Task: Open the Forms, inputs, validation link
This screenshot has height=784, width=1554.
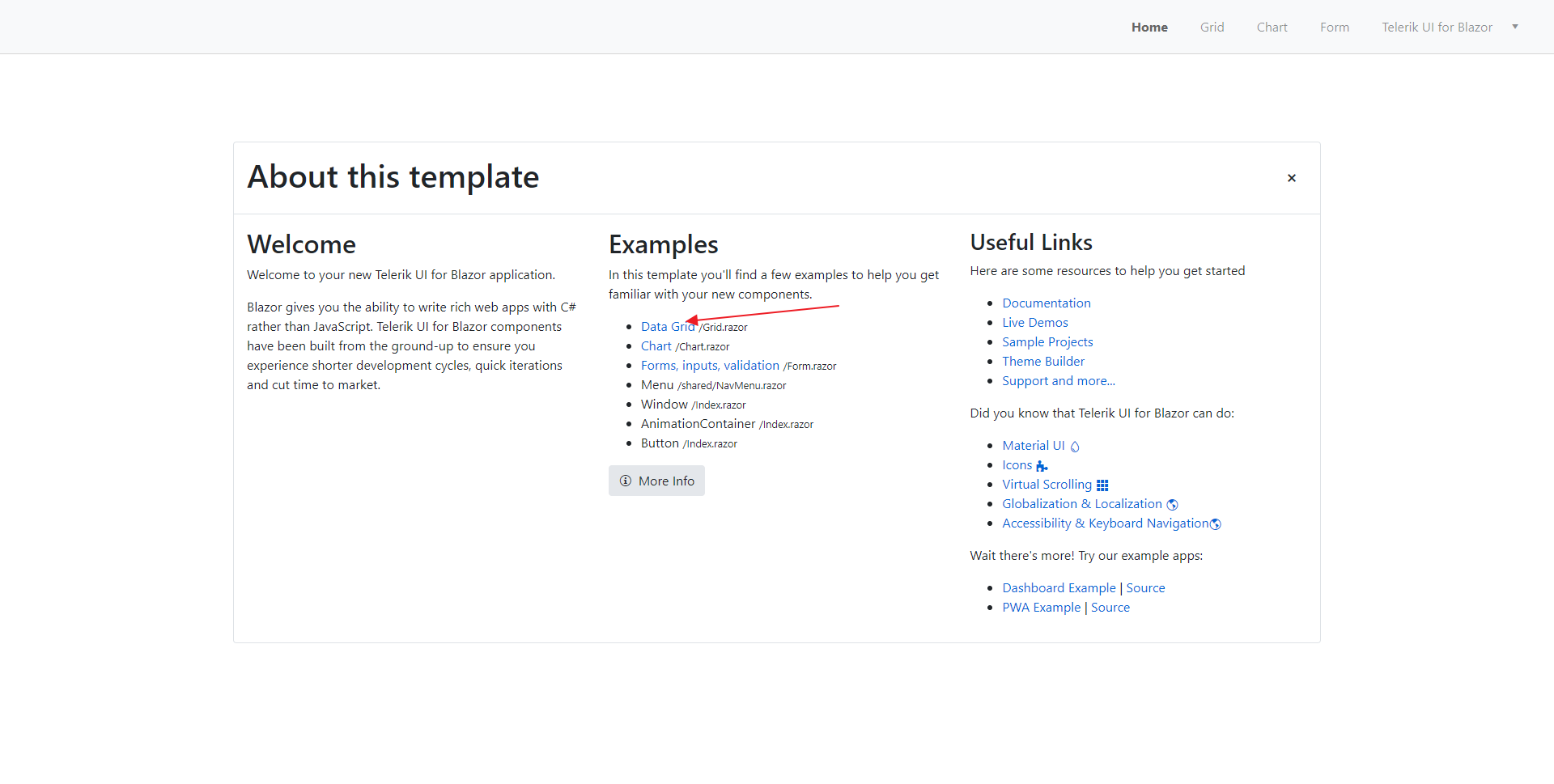Action: [710, 366]
